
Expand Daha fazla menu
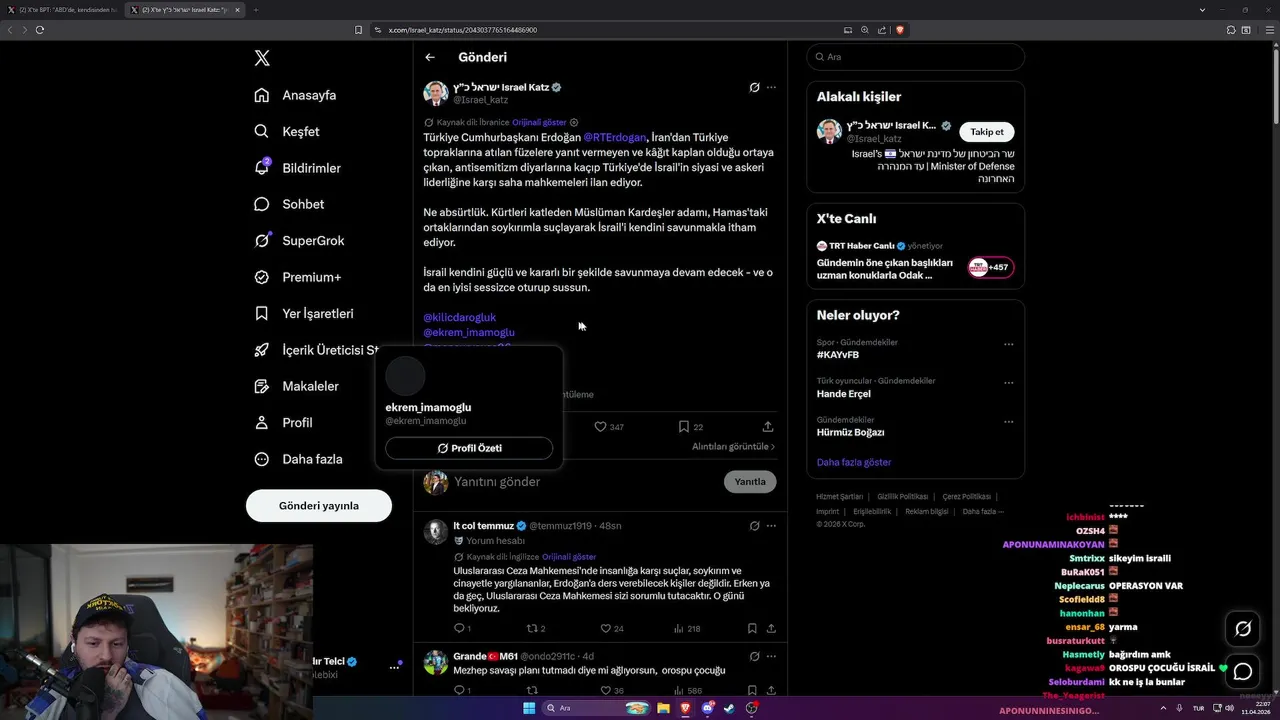coord(298,459)
